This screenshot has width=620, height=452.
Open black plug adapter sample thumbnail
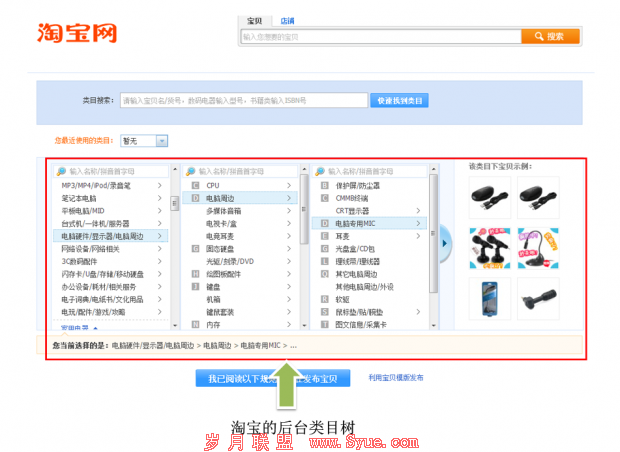click(x=538, y=299)
